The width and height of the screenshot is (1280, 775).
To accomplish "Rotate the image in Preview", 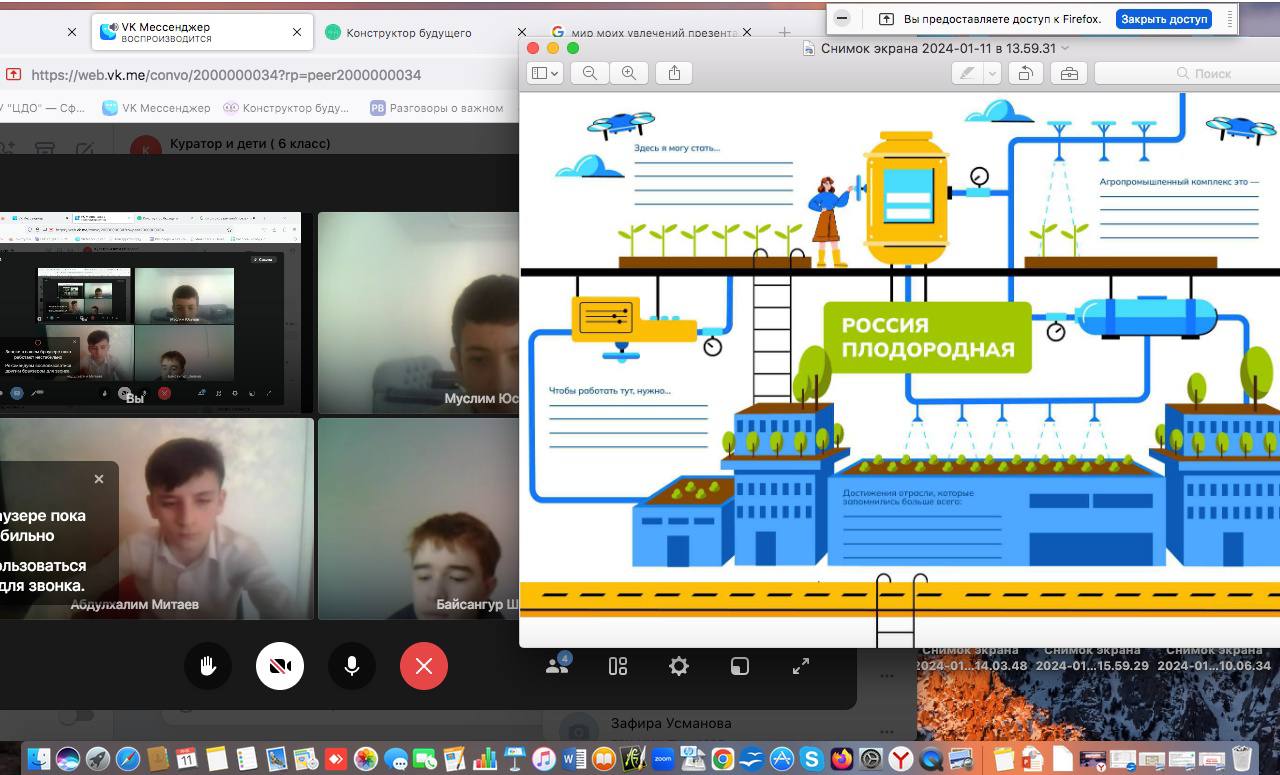I will coord(1025,73).
